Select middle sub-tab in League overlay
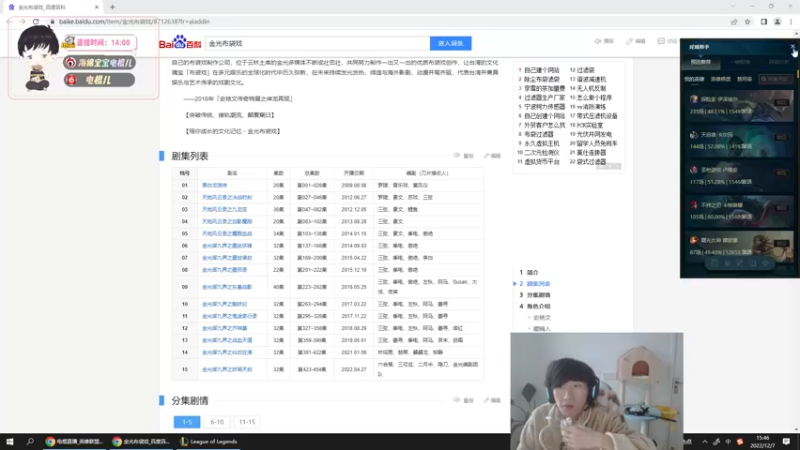 coord(720,79)
